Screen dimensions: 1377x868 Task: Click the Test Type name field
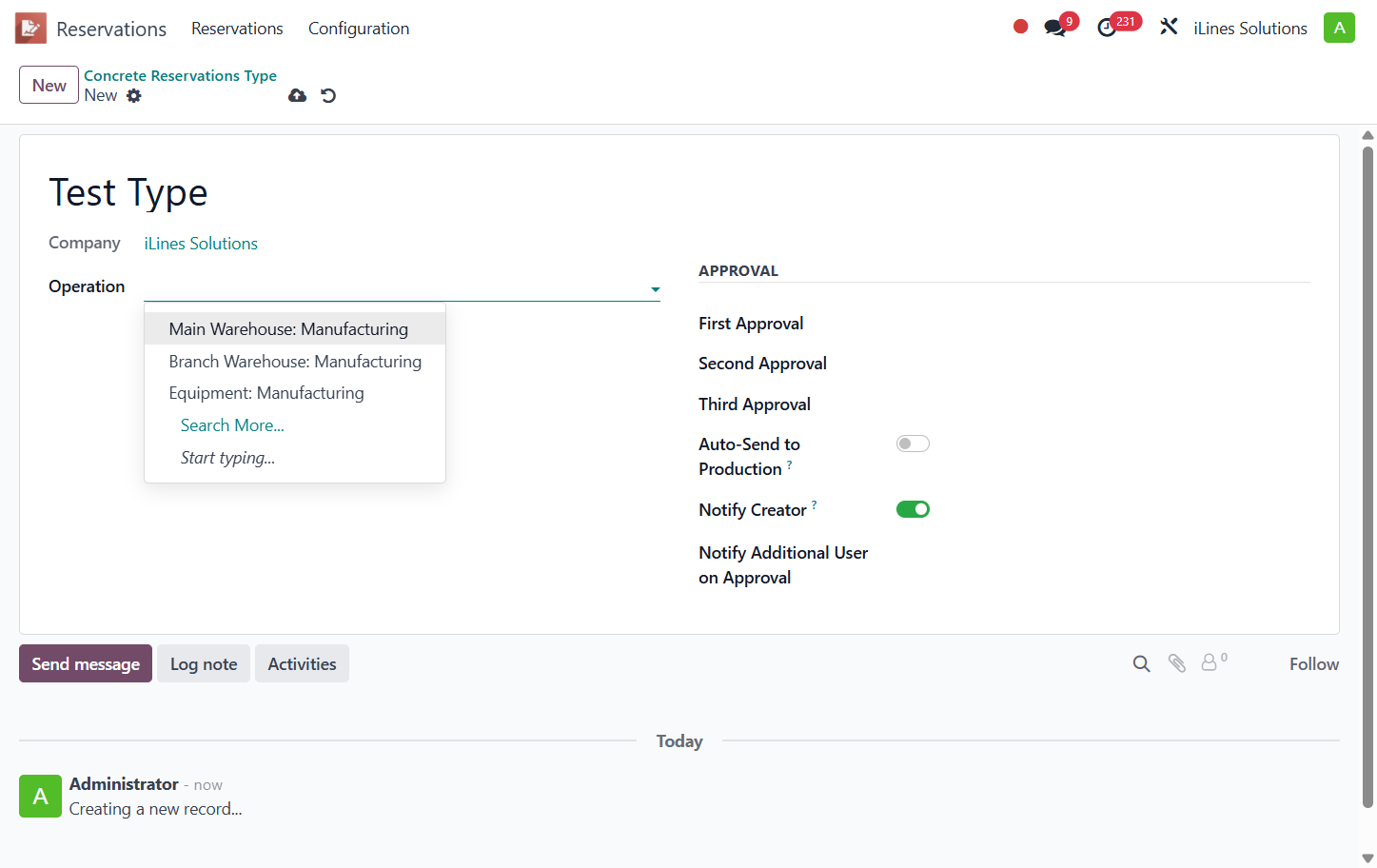click(128, 193)
